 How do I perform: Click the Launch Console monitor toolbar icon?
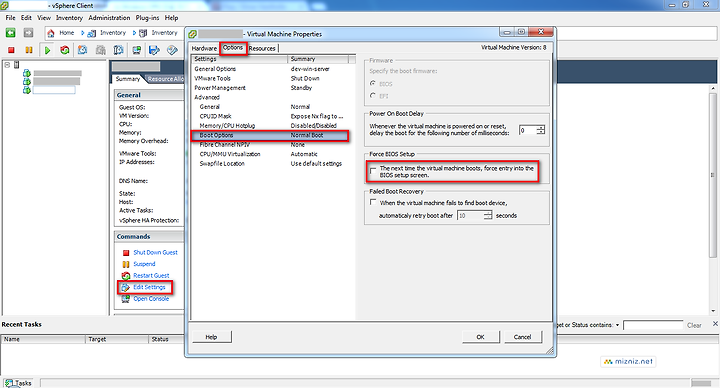[x=136, y=50]
